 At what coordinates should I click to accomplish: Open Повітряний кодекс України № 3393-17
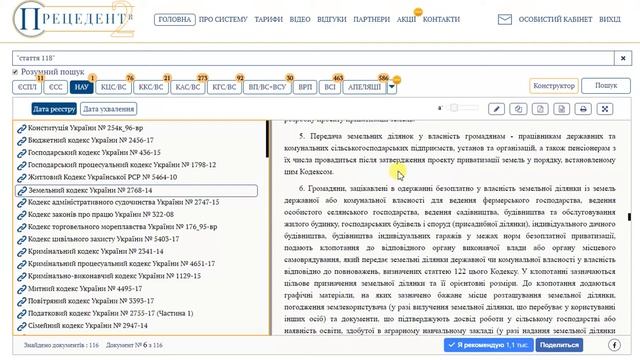91,301
